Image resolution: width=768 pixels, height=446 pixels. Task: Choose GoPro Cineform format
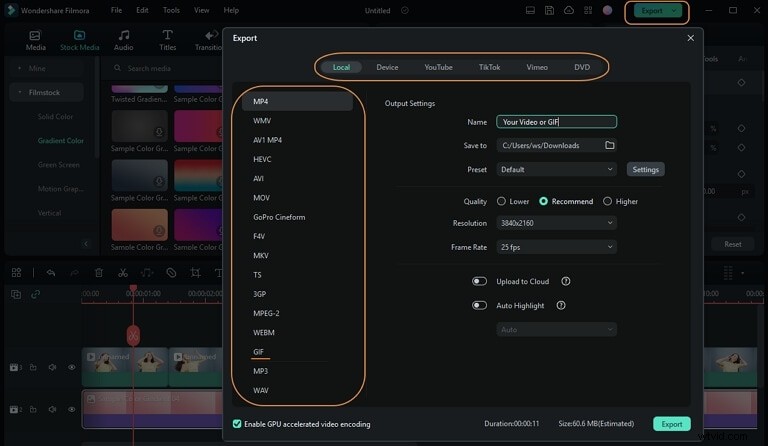click(x=279, y=217)
